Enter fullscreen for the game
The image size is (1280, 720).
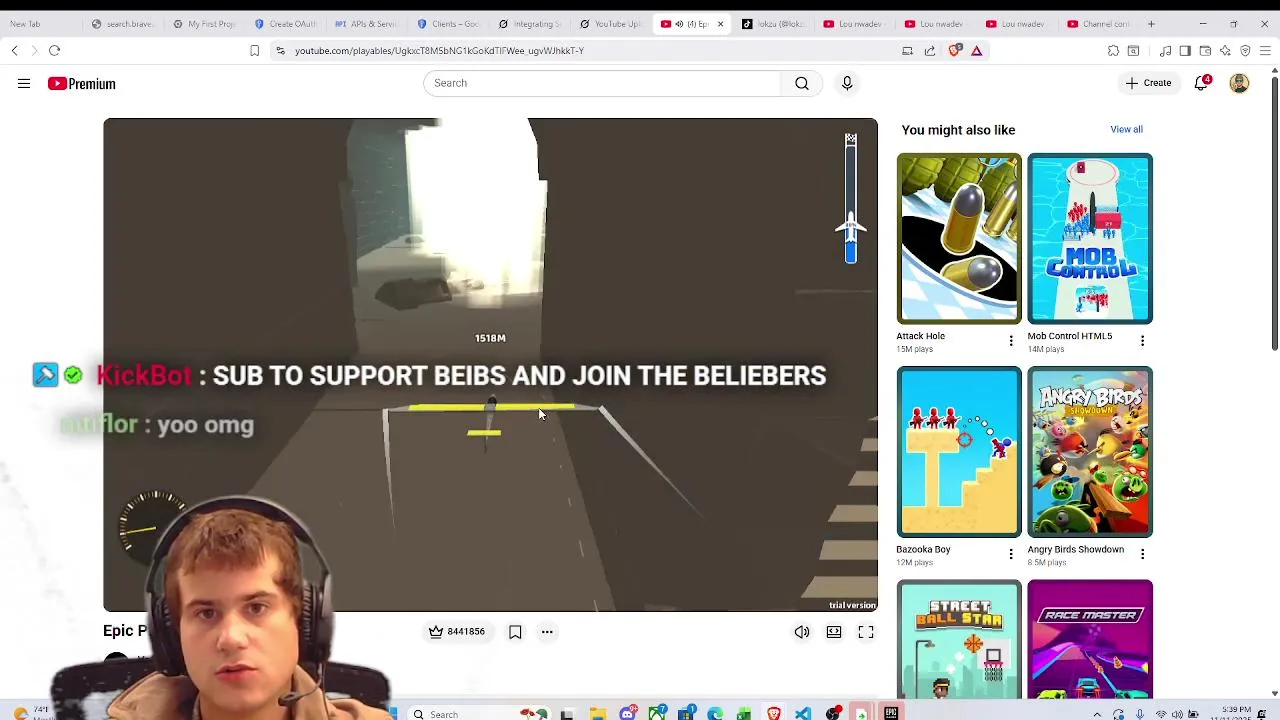click(866, 632)
